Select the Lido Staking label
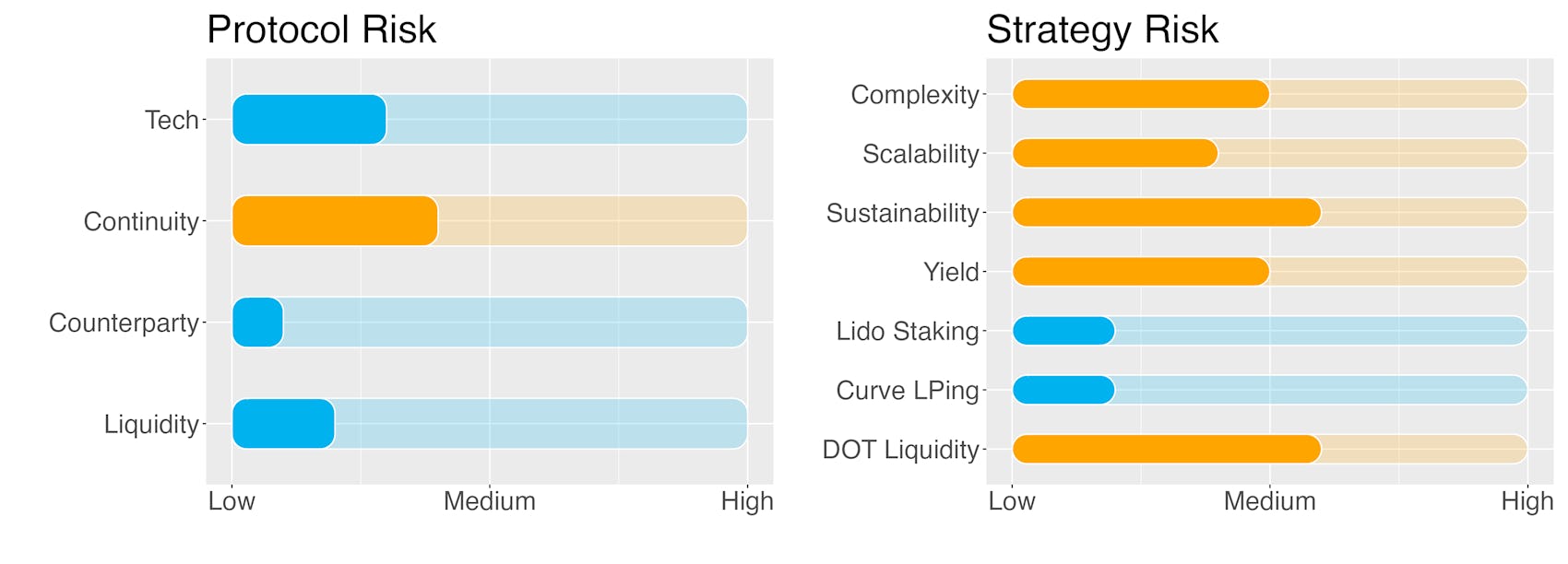The image size is (1568, 564). coord(908,331)
